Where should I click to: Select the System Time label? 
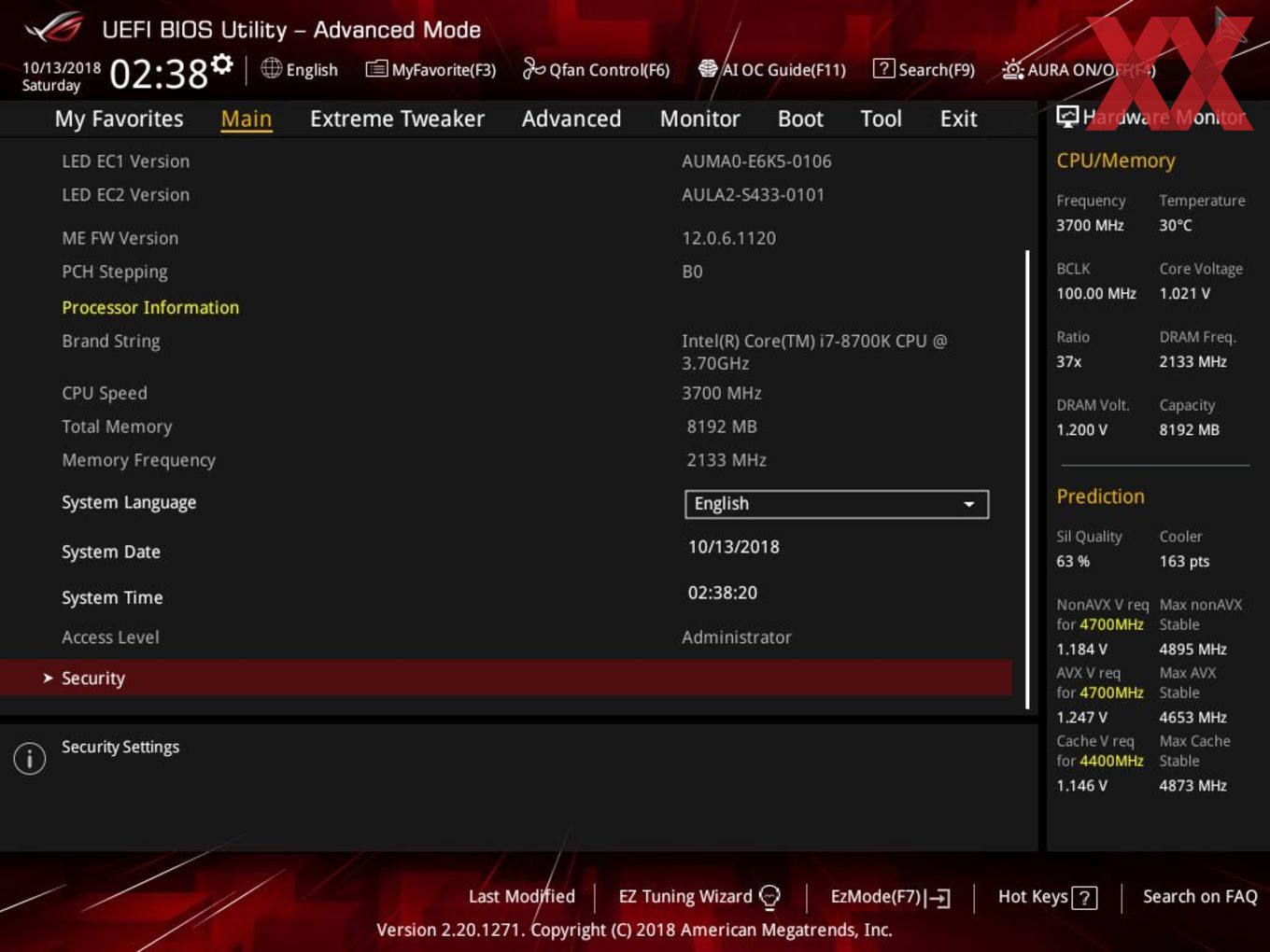click(x=112, y=597)
